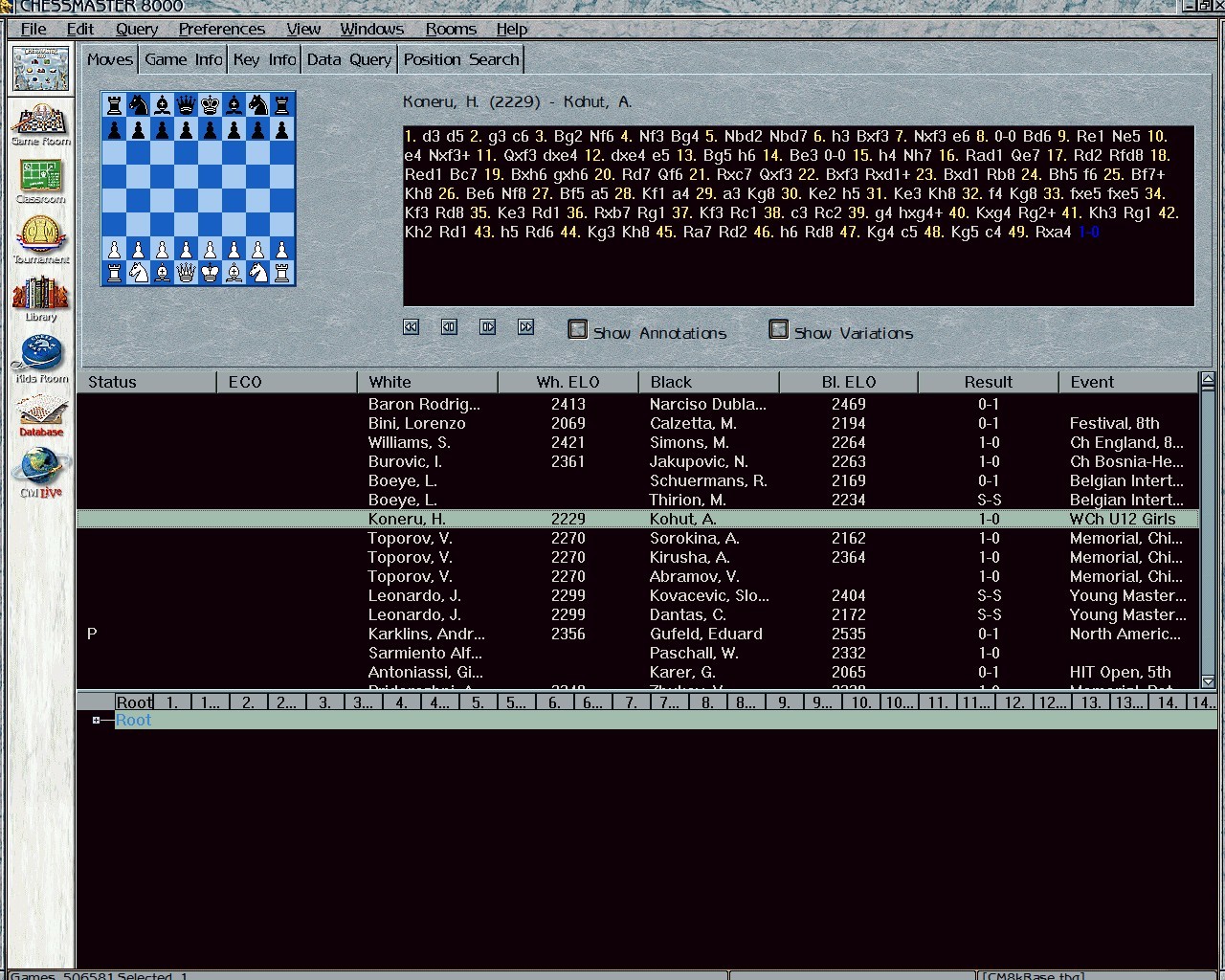Select the Database icon in the sidebar
Image resolution: width=1225 pixels, height=980 pixels.
(x=41, y=413)
